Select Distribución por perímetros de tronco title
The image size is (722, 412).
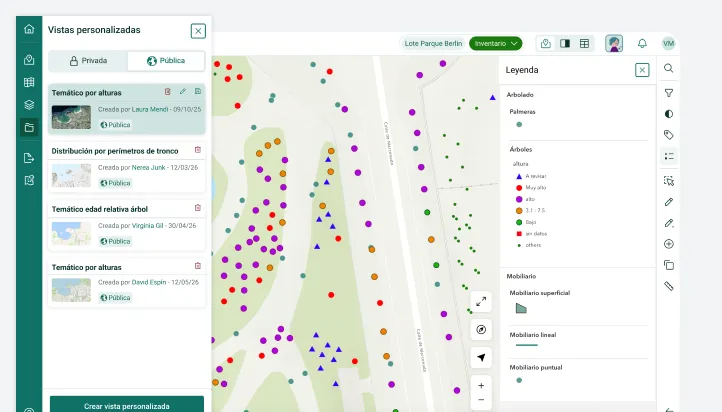[115, 151]
